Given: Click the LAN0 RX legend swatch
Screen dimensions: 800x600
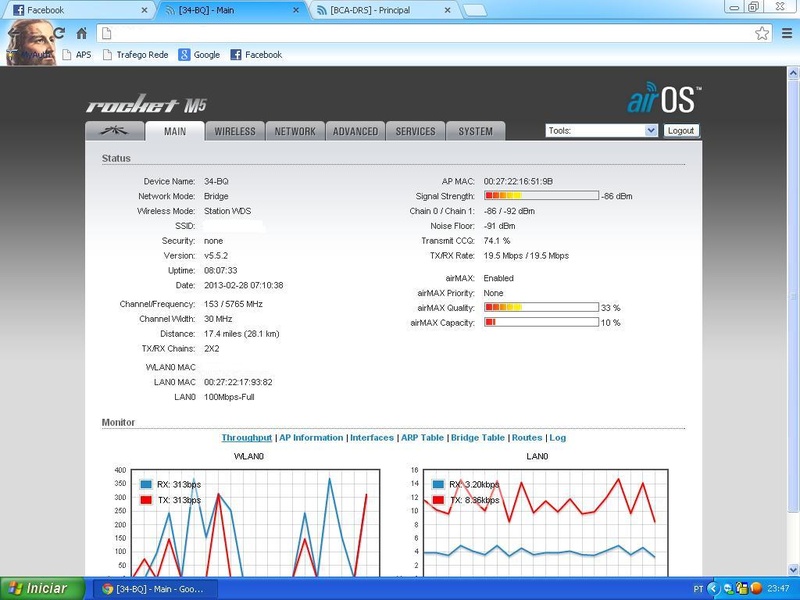Looking at the screenshot, I should pos(438,484).
